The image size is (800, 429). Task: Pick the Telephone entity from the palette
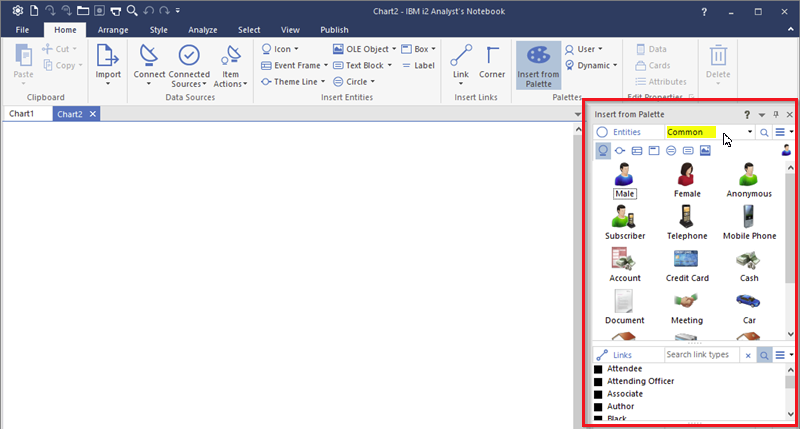[x=686, y=216]
